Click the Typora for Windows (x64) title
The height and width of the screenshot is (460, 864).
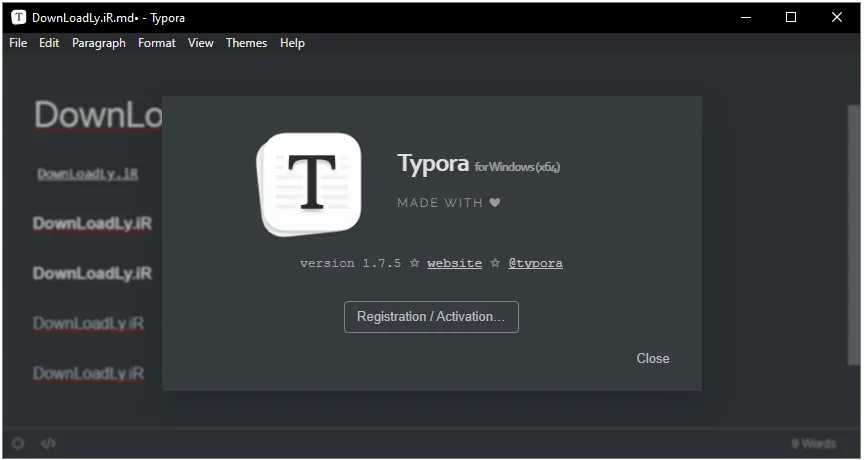click(x=478, y=164)
